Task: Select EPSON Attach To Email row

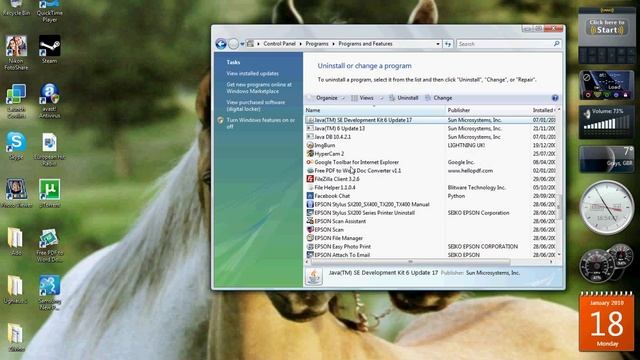Action: click(431, 255)
